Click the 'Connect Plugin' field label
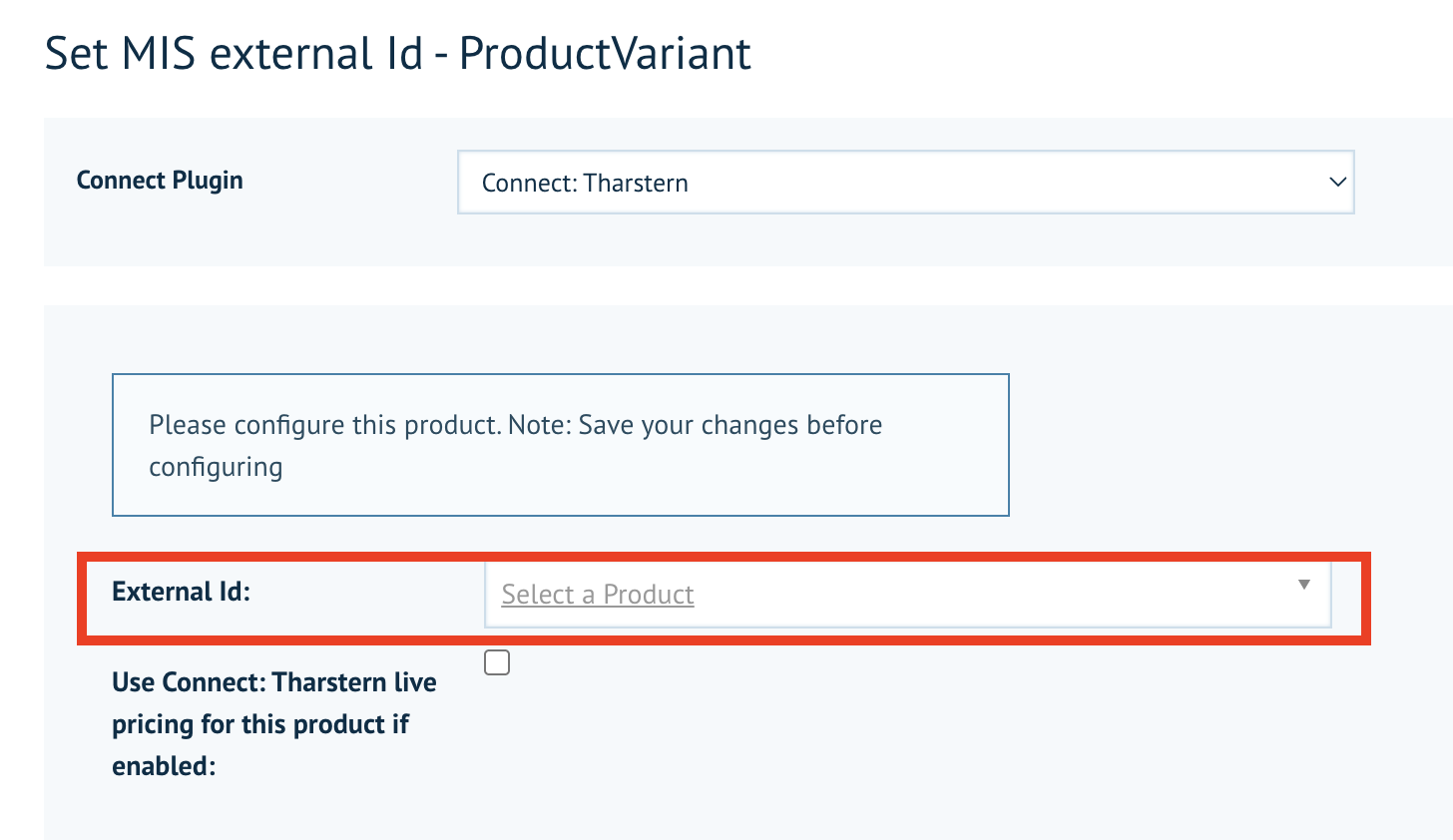 pos(160,181)
